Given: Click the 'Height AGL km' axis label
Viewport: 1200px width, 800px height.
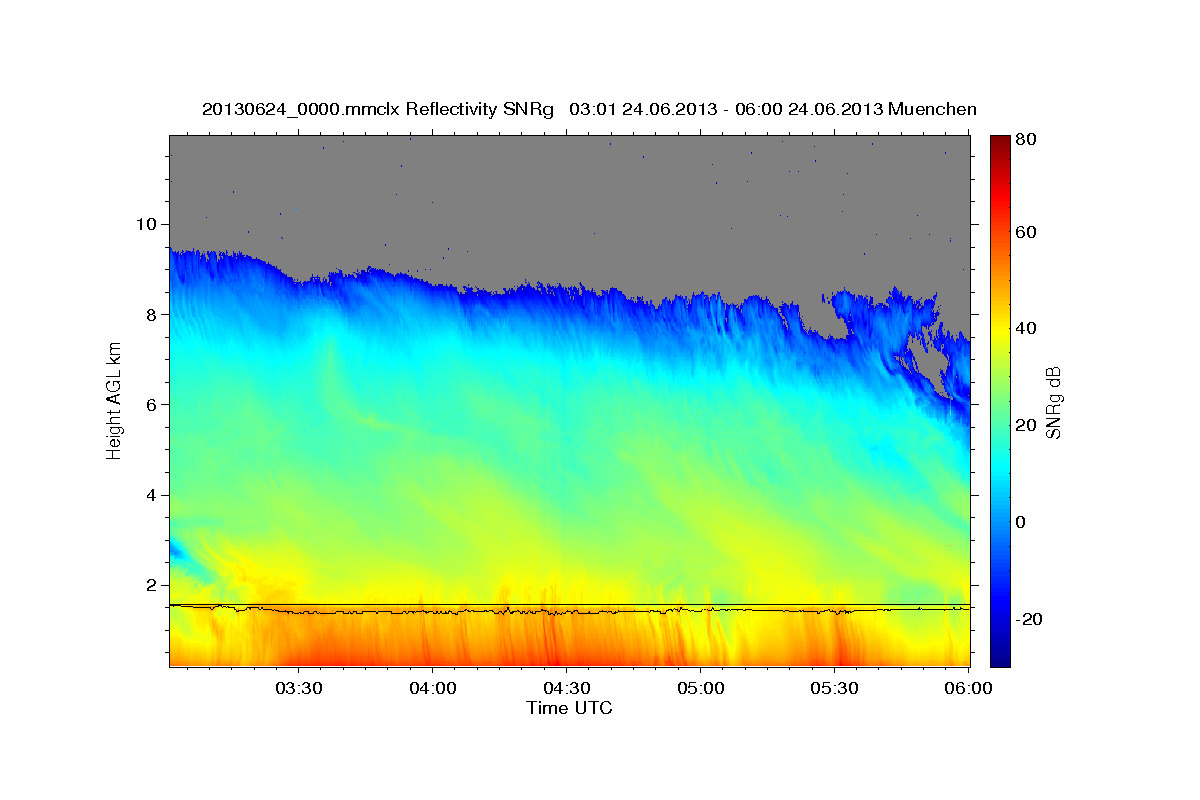Looking at the screenshot, I should pos(114,400).
